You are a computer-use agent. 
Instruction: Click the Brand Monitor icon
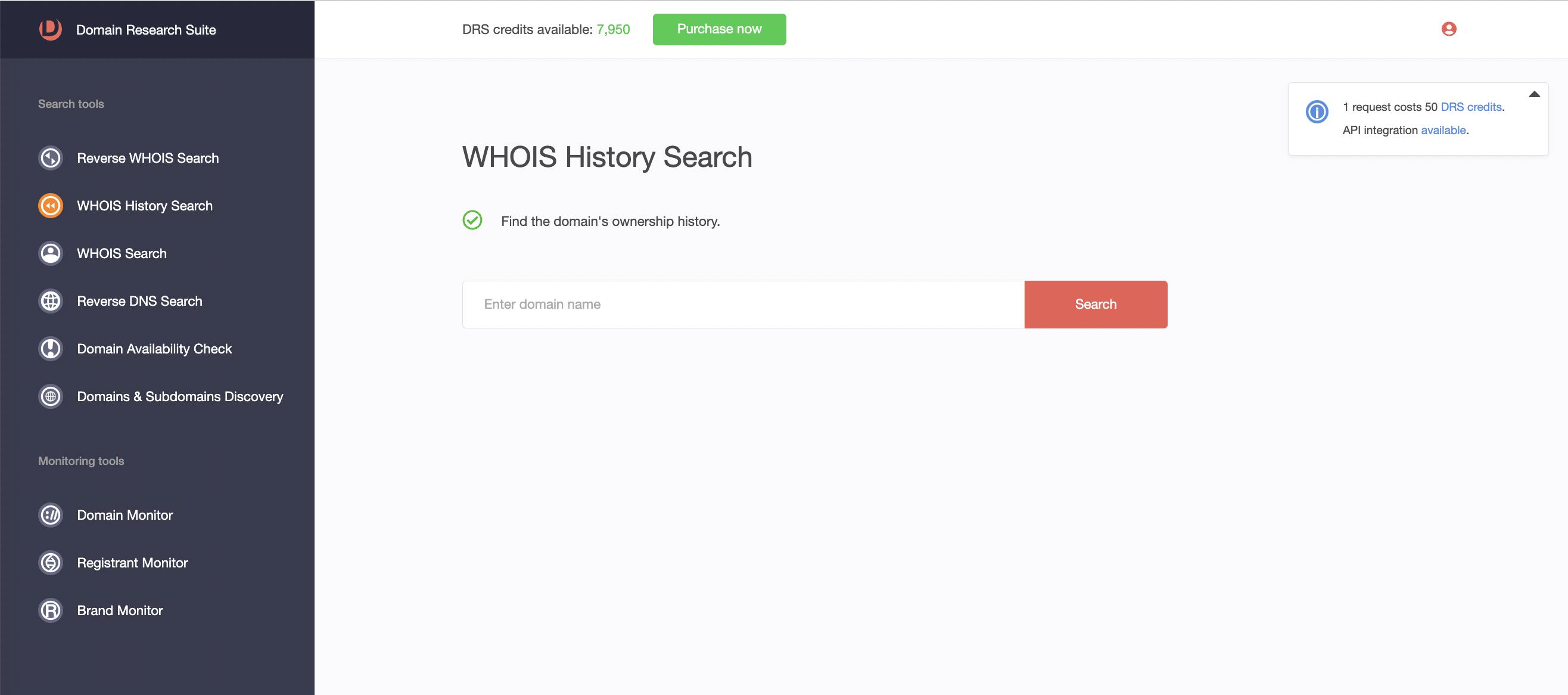pyautogui.click(x=50, y=609)
